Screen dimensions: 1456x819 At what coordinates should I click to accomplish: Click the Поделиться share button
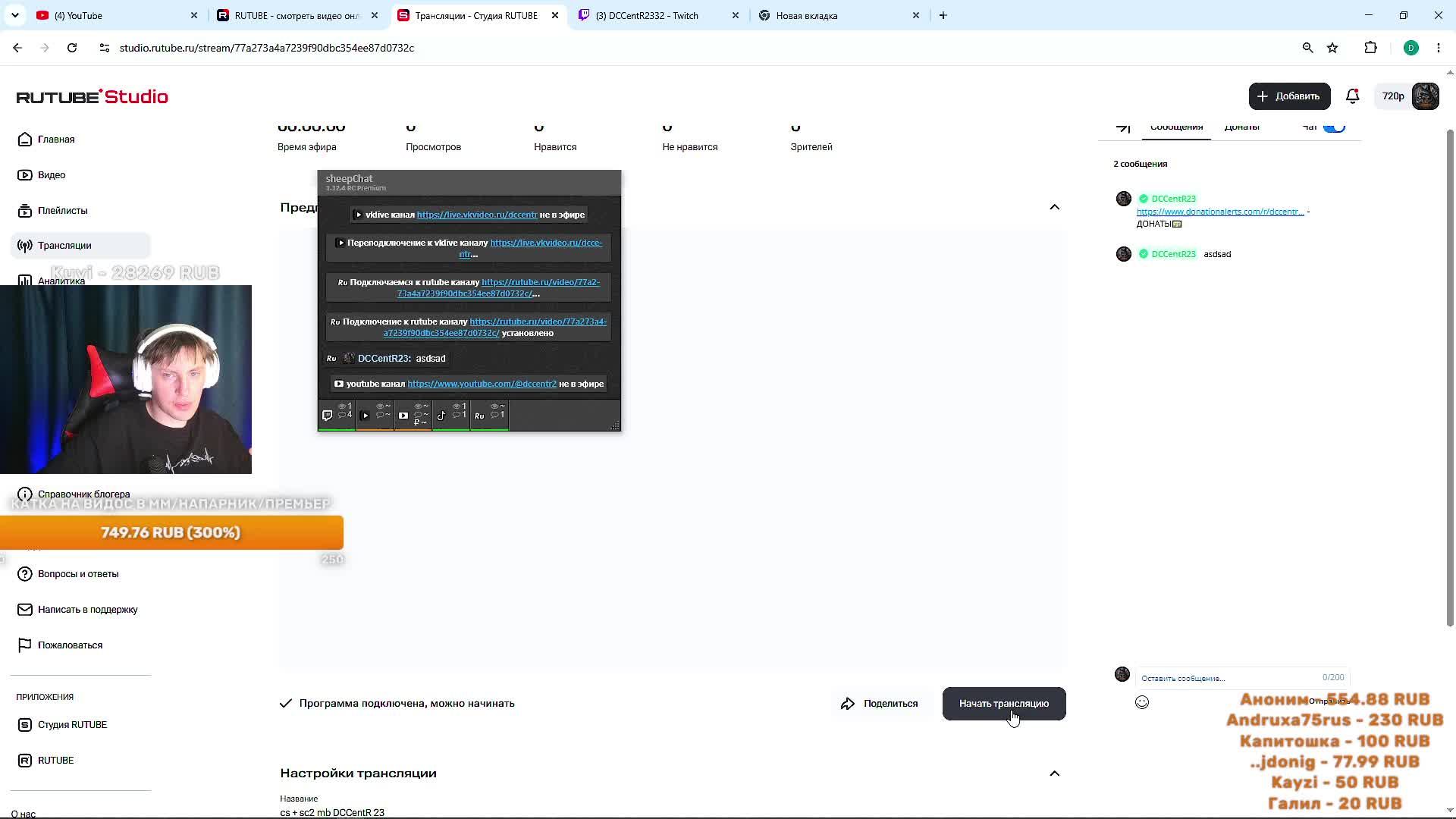point(880,704)
